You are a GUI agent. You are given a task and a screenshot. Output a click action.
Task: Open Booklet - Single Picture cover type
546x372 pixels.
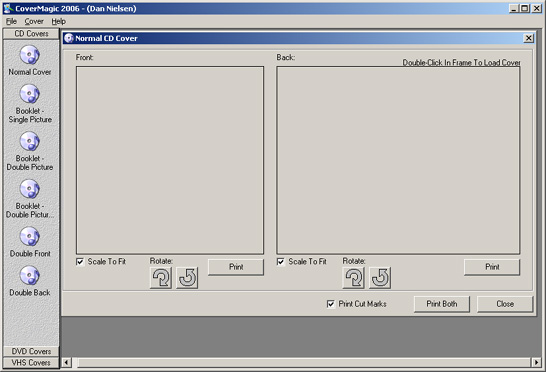tap(30, 94)
